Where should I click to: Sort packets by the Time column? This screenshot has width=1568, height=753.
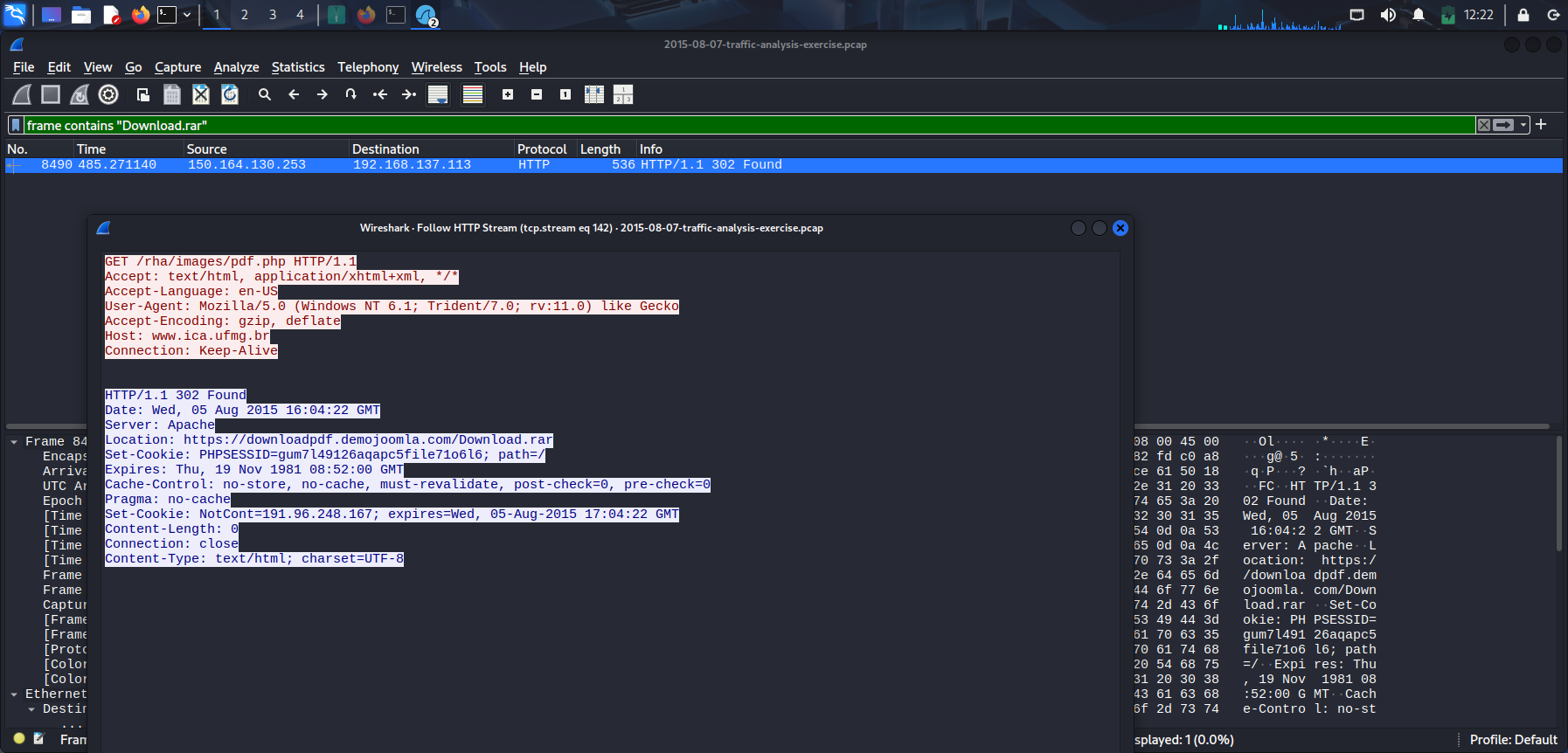[128, 149]
